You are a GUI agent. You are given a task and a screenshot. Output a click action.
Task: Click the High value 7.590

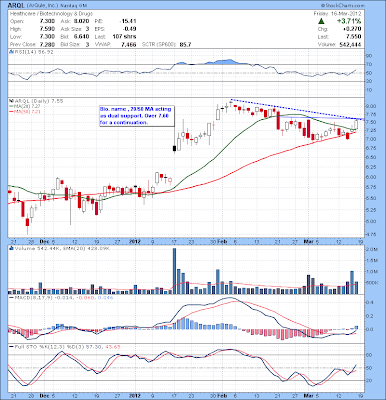47,29
